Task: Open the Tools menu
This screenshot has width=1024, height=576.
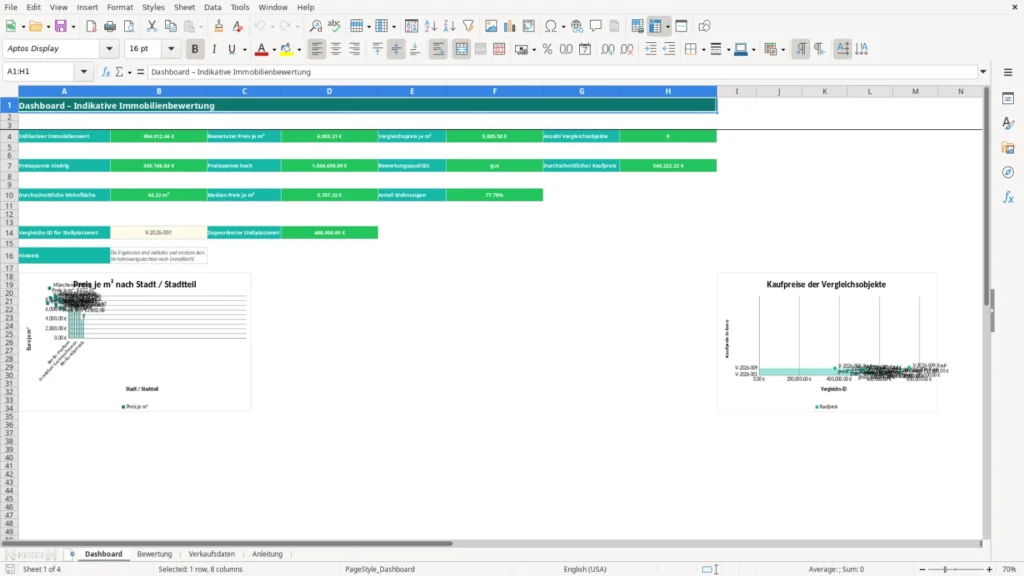Action: 240,7
